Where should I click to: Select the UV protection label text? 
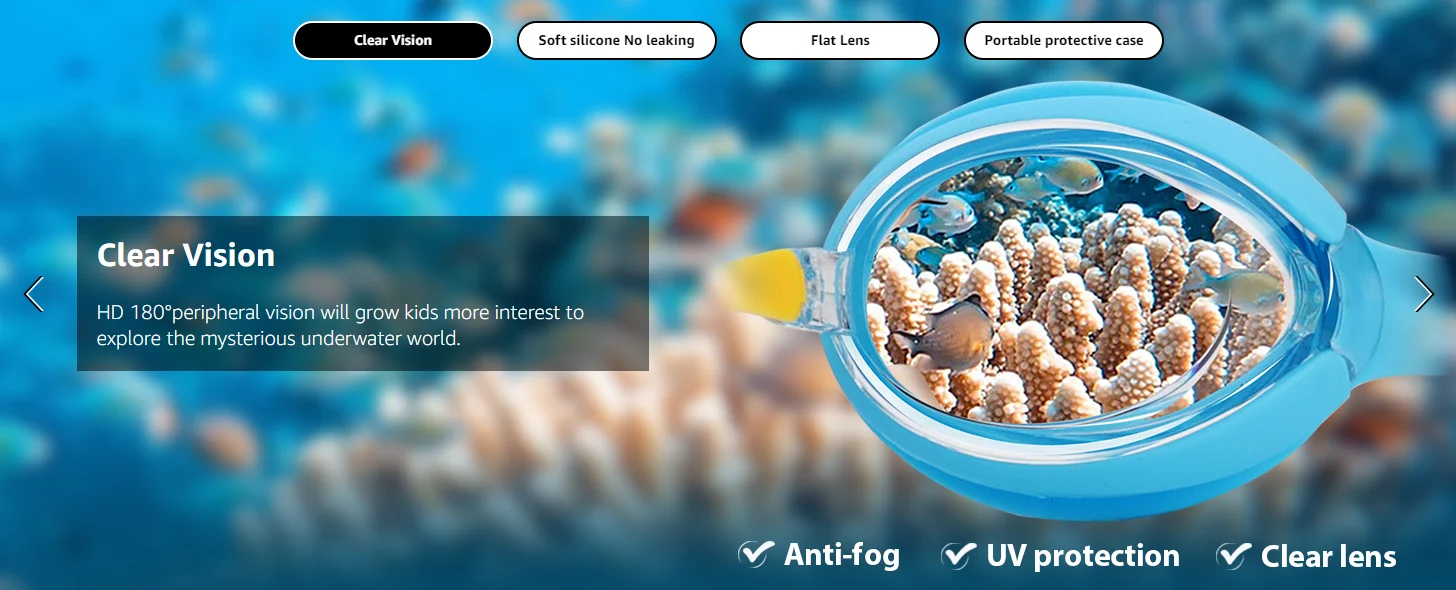click(1083, 556)
